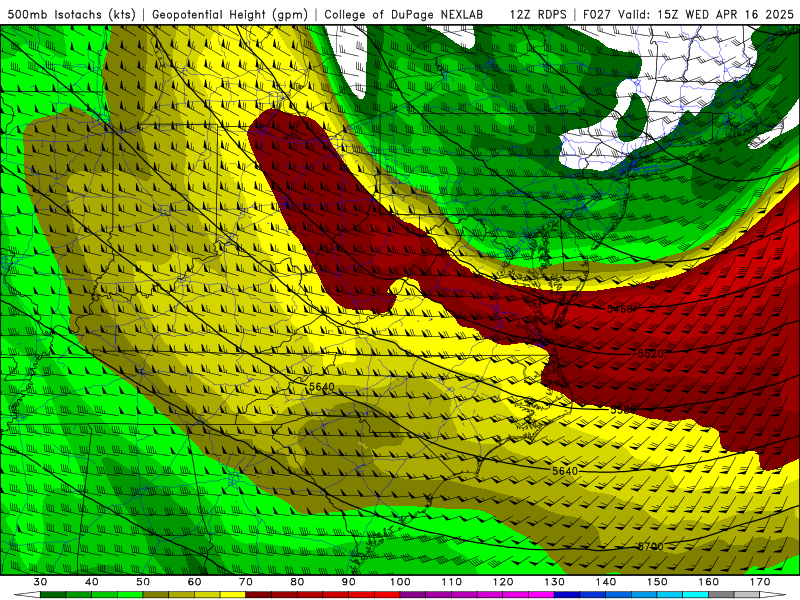Select the "Geopotential Height (gpm)" header text
This screenshot has height=600, width=800.
[x=230, y=15]
